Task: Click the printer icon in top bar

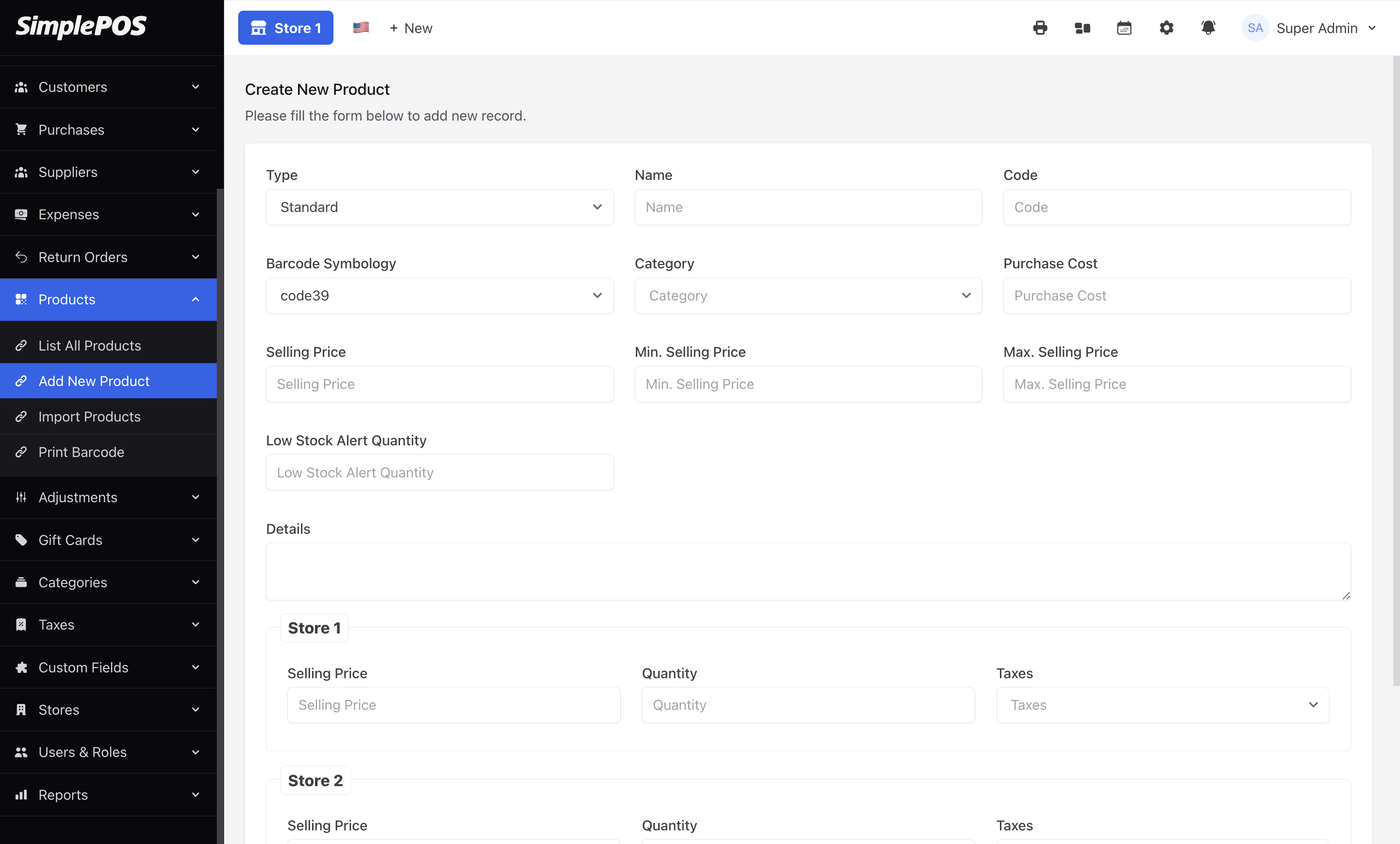Action: 1040,28
